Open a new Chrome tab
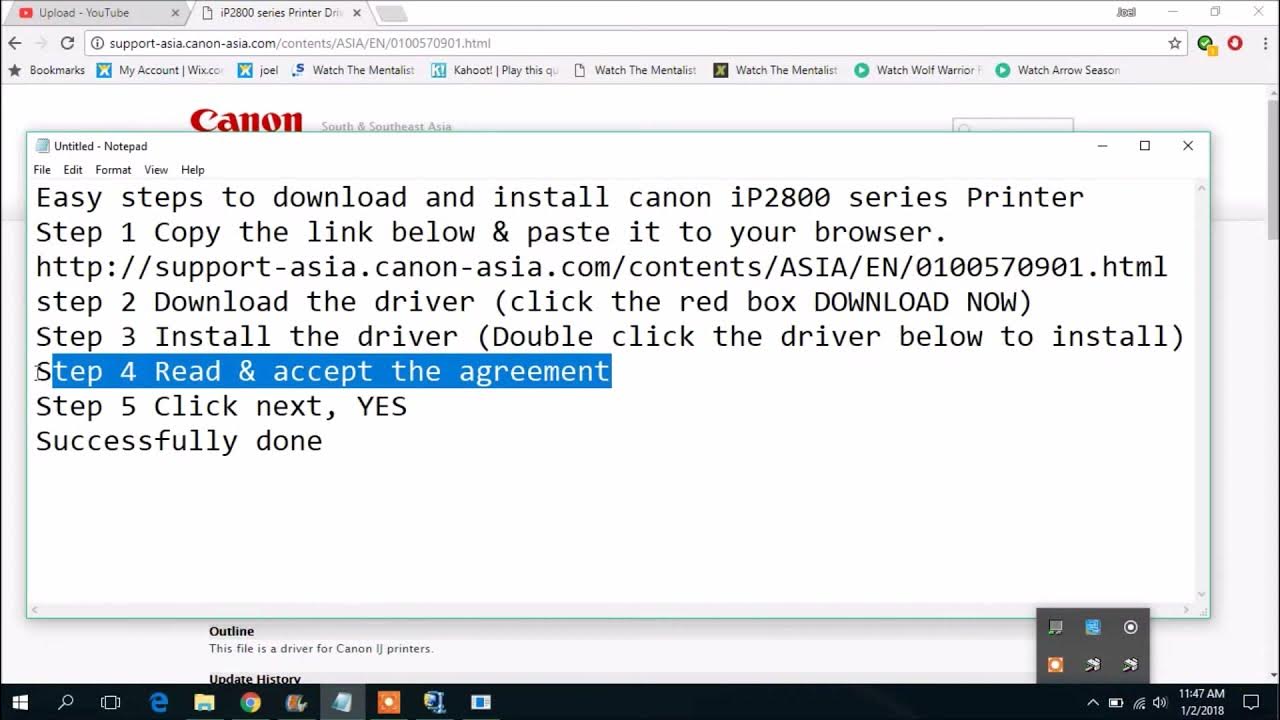1280x720 pixels. coord(390,14)
